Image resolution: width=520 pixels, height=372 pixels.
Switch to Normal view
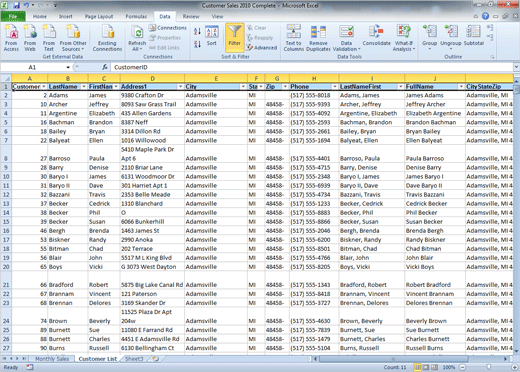[417, 367]
